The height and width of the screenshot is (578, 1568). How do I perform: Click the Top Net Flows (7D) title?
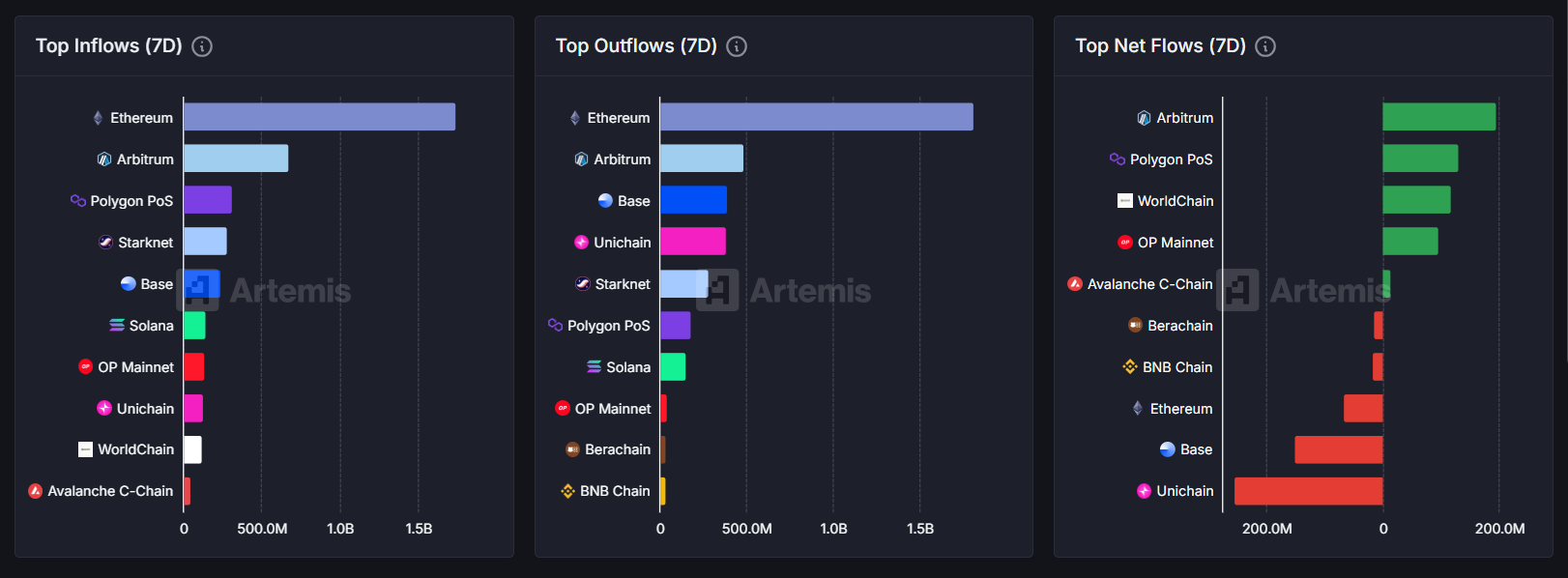1161,45
